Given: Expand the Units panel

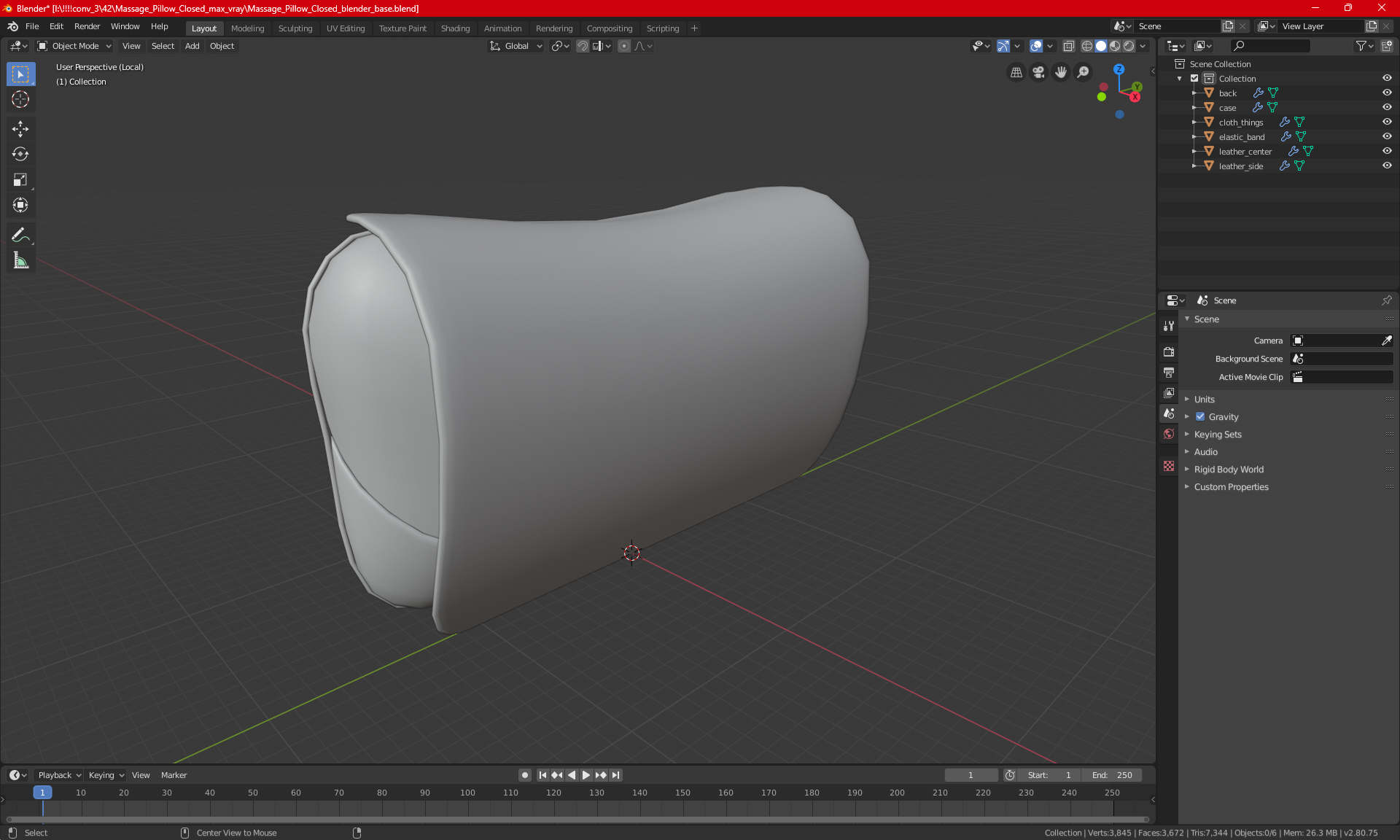Looking at the screenshot, I should (x=1205, y=400).
